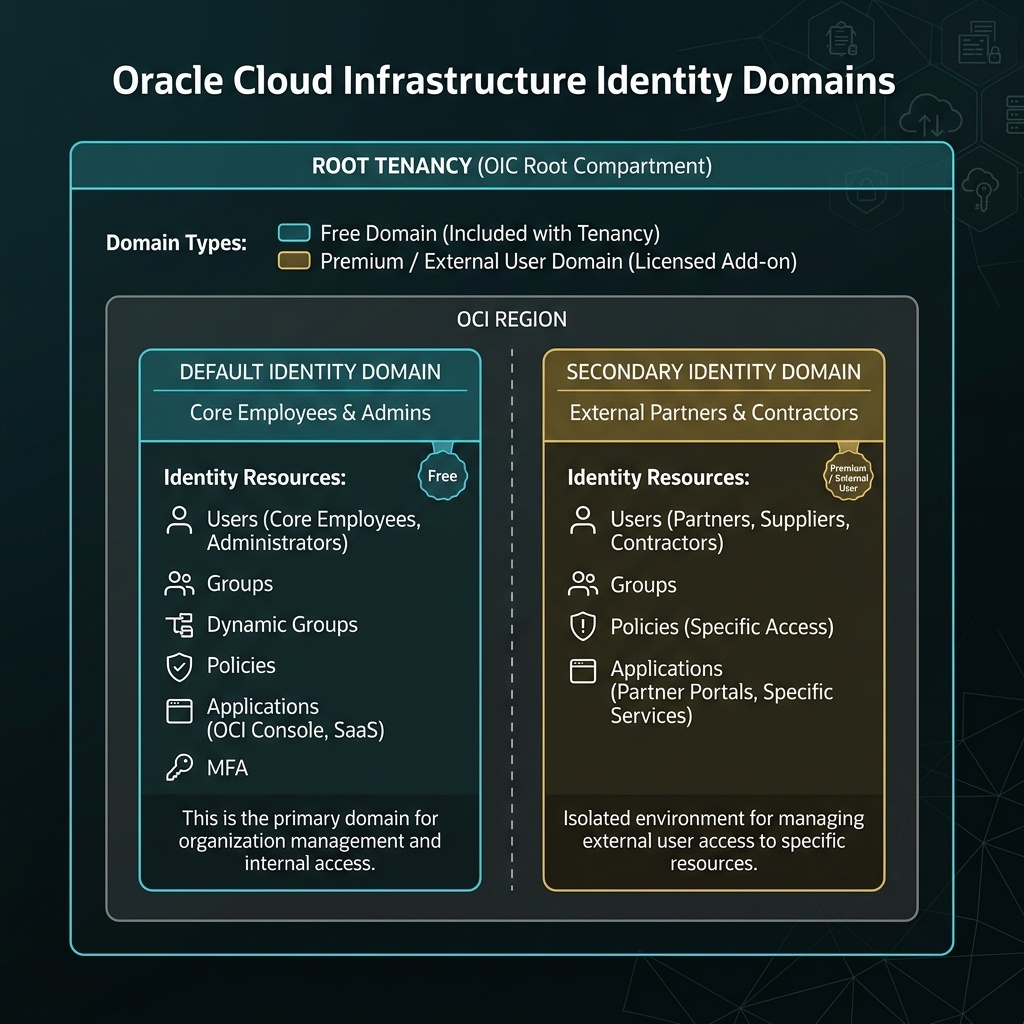Click the Isolated environment description paragraph
This screenshot has width=1024, height=1024.
(714, 840)
